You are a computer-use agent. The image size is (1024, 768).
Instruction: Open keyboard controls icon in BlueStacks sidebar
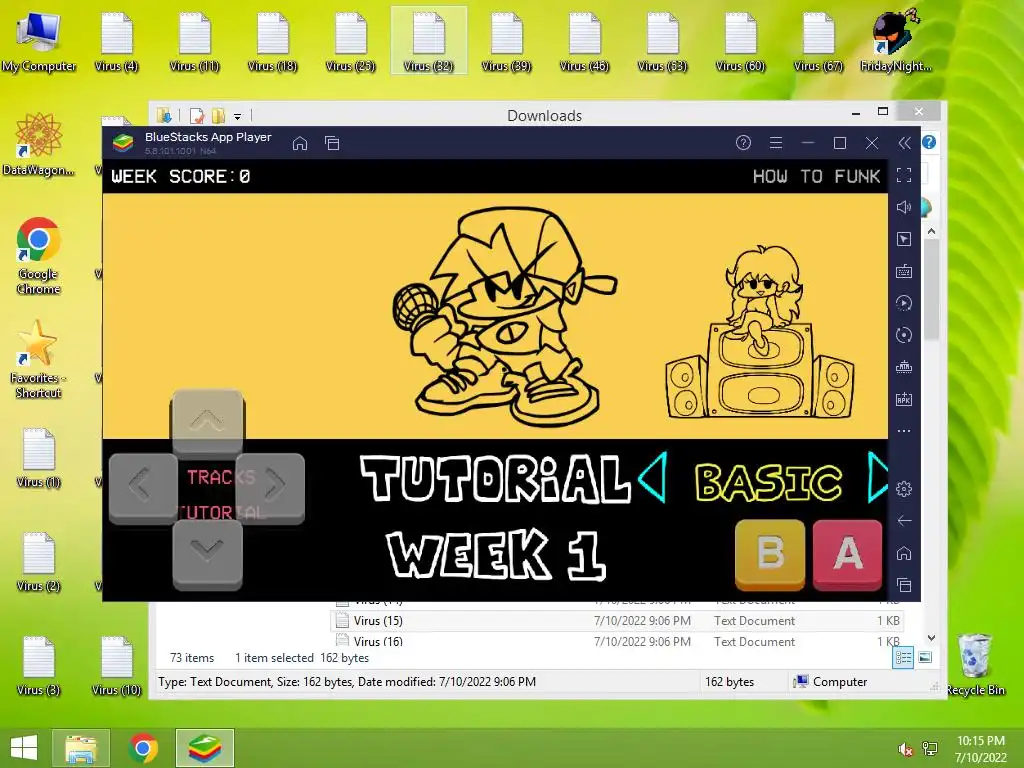[x=904, y=272]
